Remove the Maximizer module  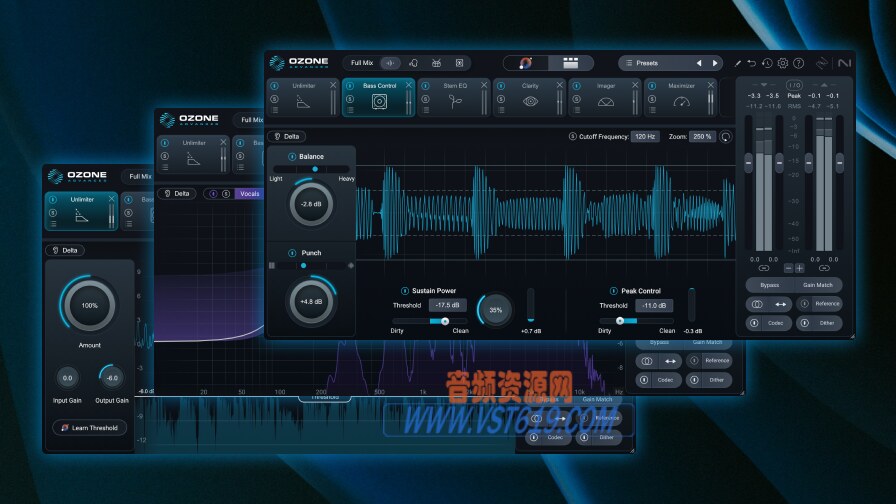[710, 85]
